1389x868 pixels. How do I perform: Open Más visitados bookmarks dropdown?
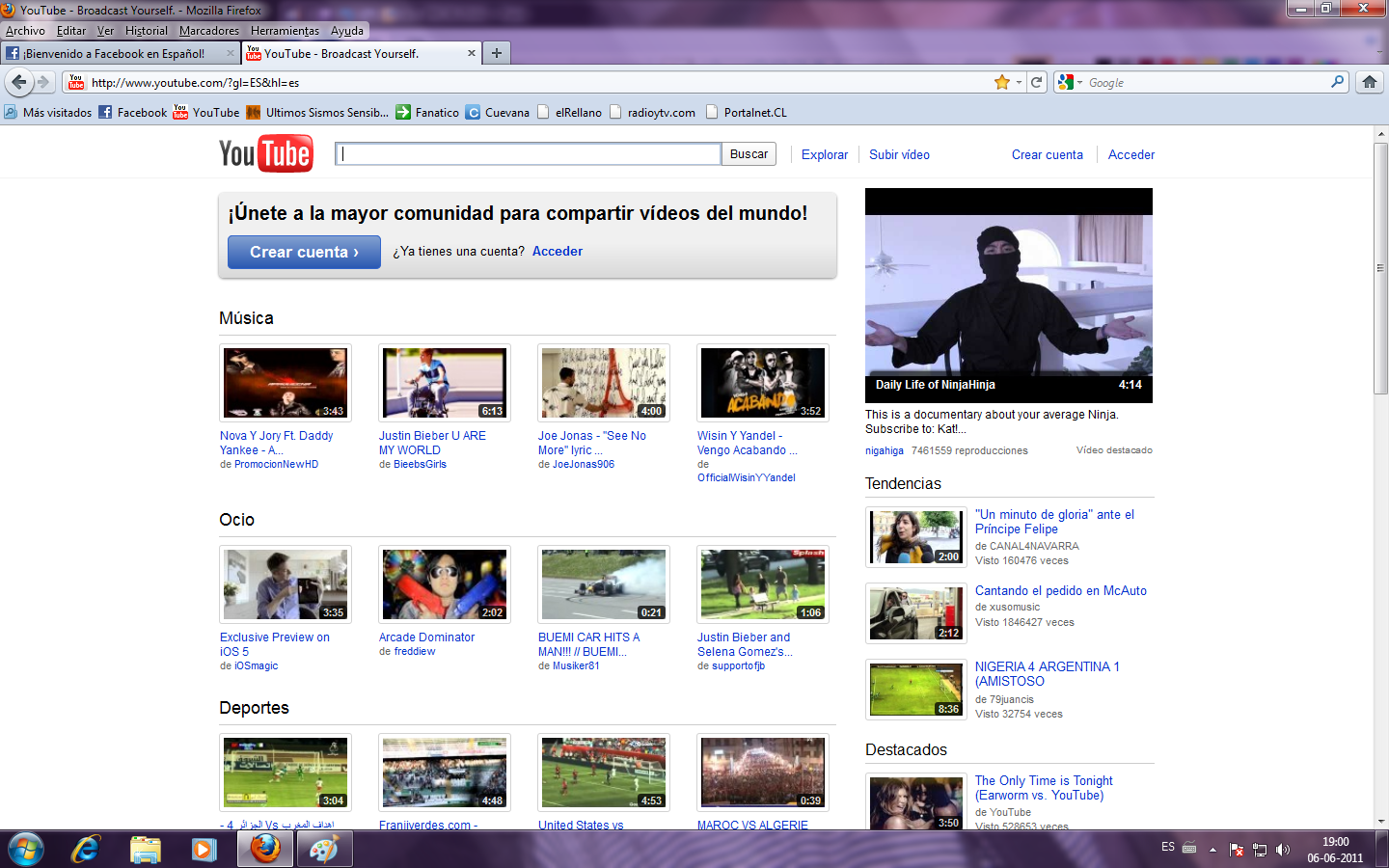point(47,112)
